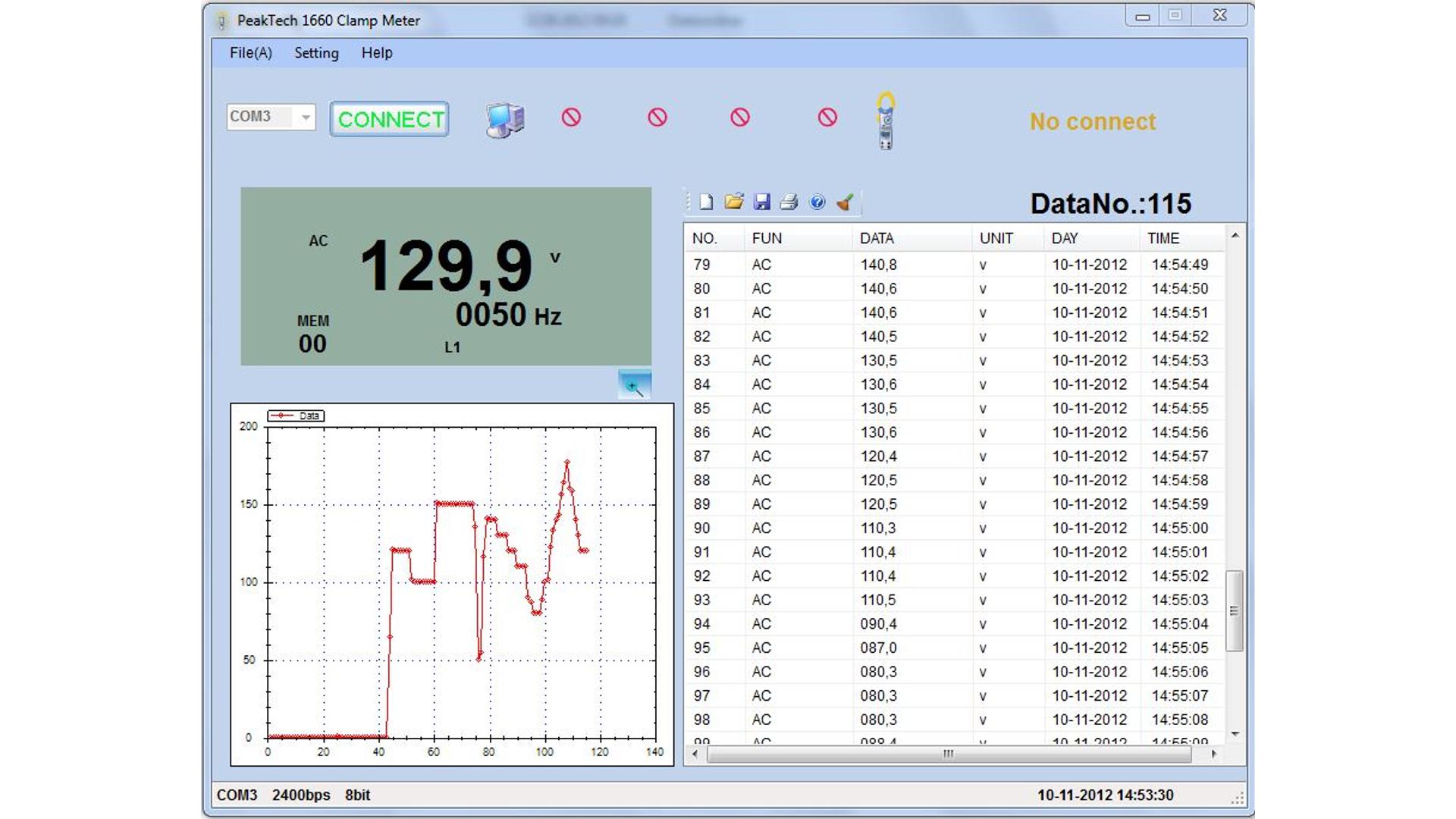
Task: Click the horizontal scroll right arrow
Action: [1214, 754]
